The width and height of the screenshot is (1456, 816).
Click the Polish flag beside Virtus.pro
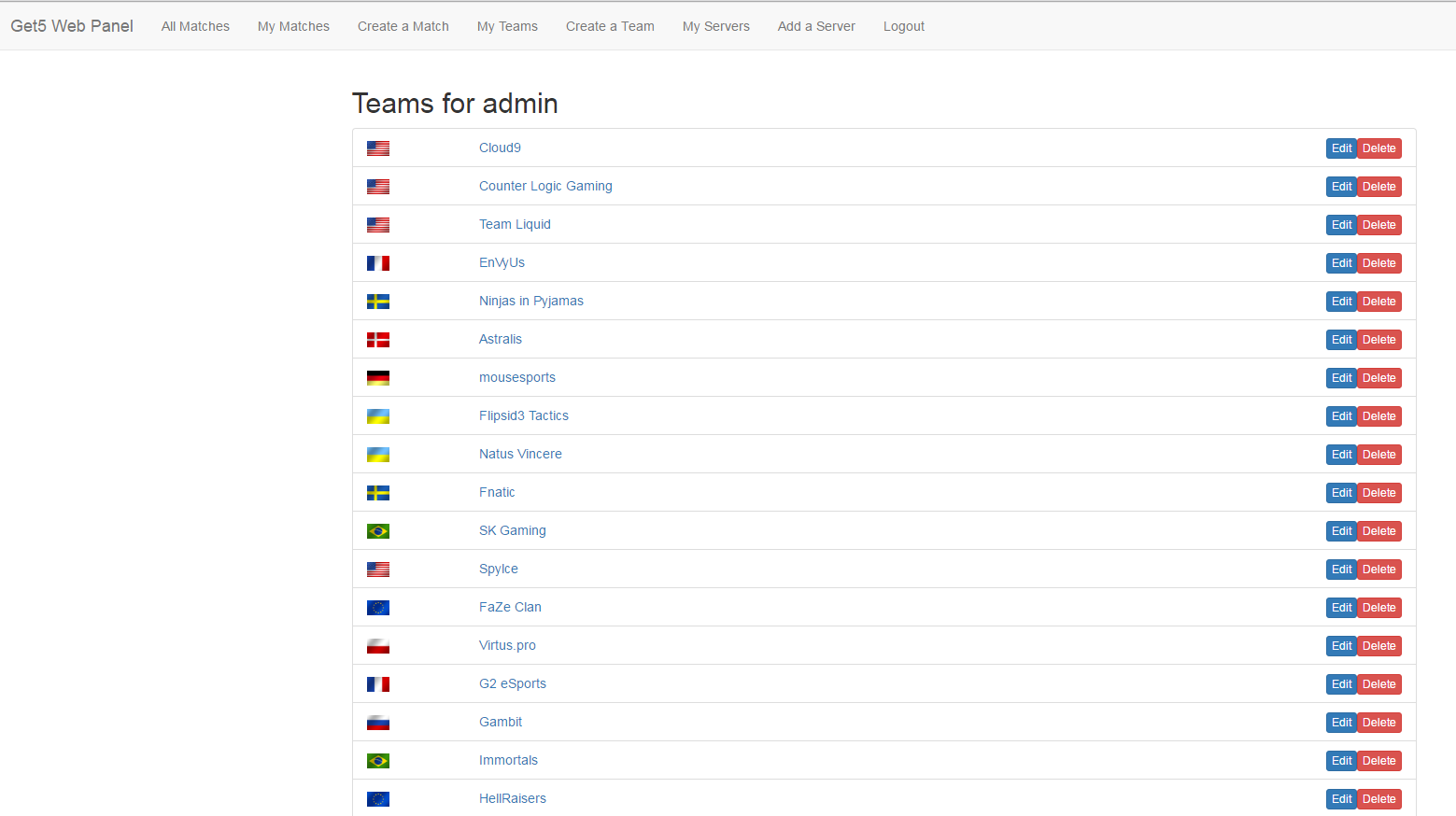coord(378,646)
